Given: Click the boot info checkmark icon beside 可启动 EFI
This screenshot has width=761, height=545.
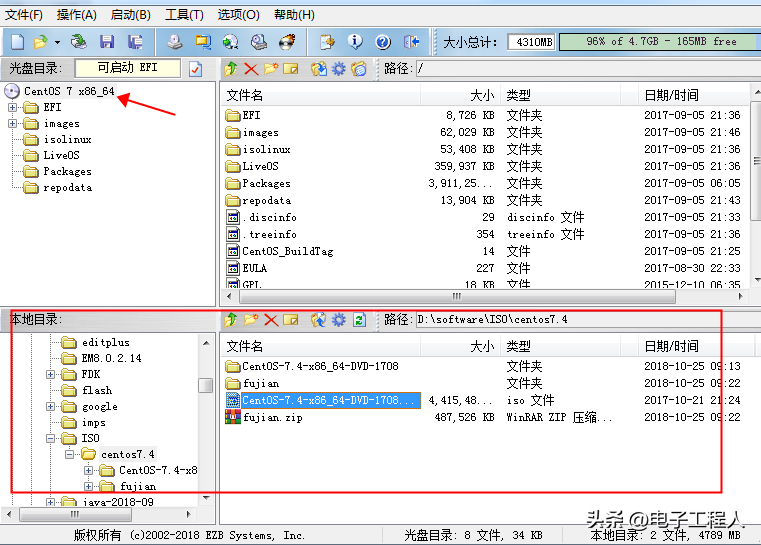Looking at the screenshot, I should point(196,69).
